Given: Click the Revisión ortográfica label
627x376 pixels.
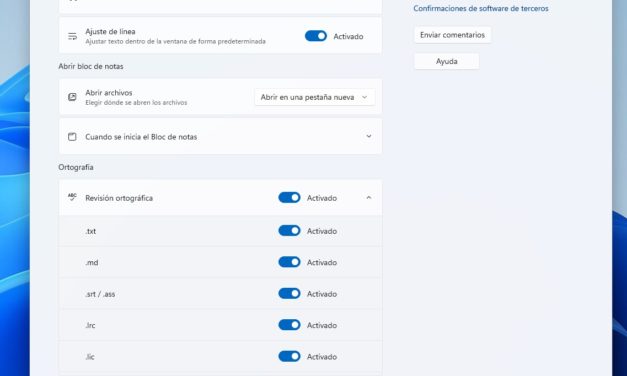Looking at the screenshot, I should tap(119, 198).
